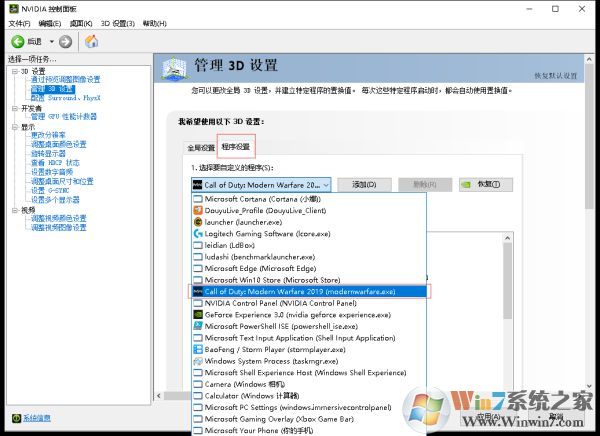Click the taskmgr.exe icon in the list
The height and width of the screenshot is (436, 600).
click(198, 361)
